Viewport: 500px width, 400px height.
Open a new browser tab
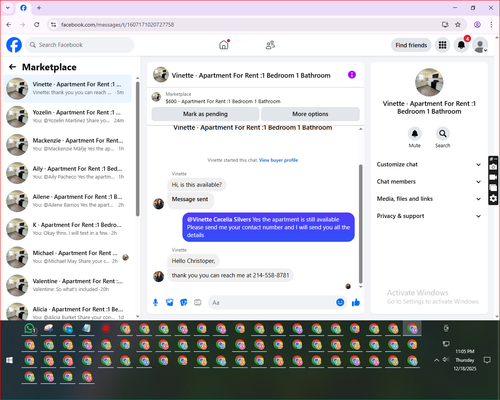(39, 8)
